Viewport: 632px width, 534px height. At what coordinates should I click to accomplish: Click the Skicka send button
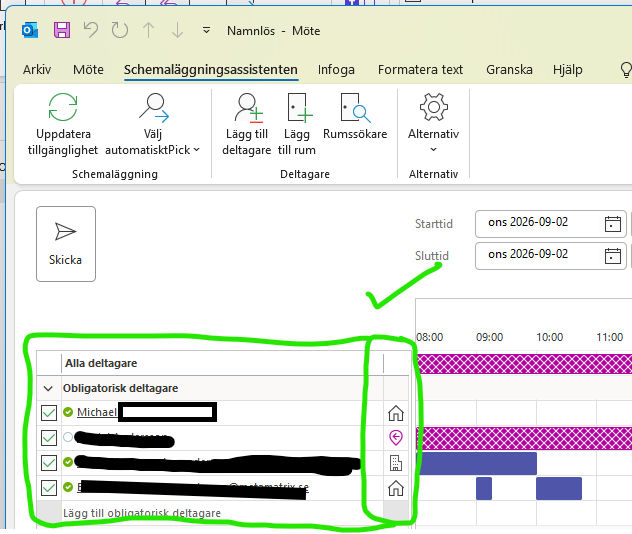66,244
